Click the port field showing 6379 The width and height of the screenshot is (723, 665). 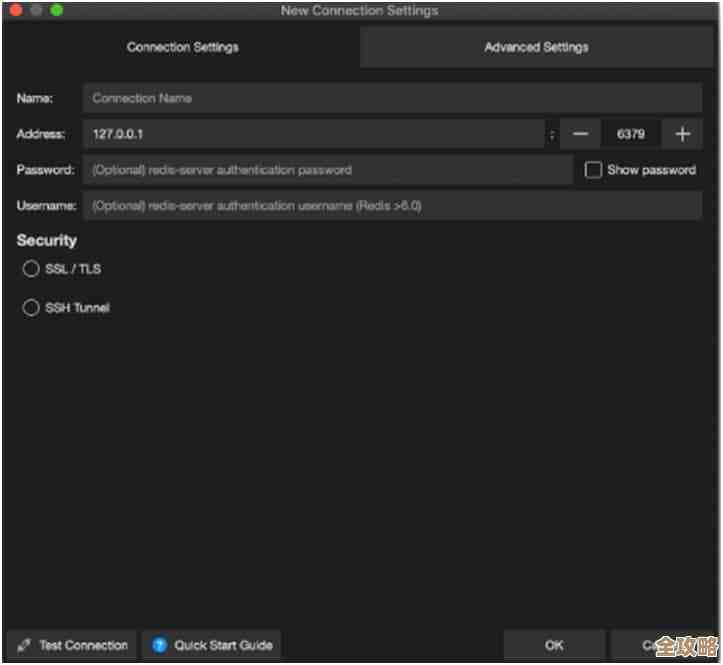(x=631, y=134)
